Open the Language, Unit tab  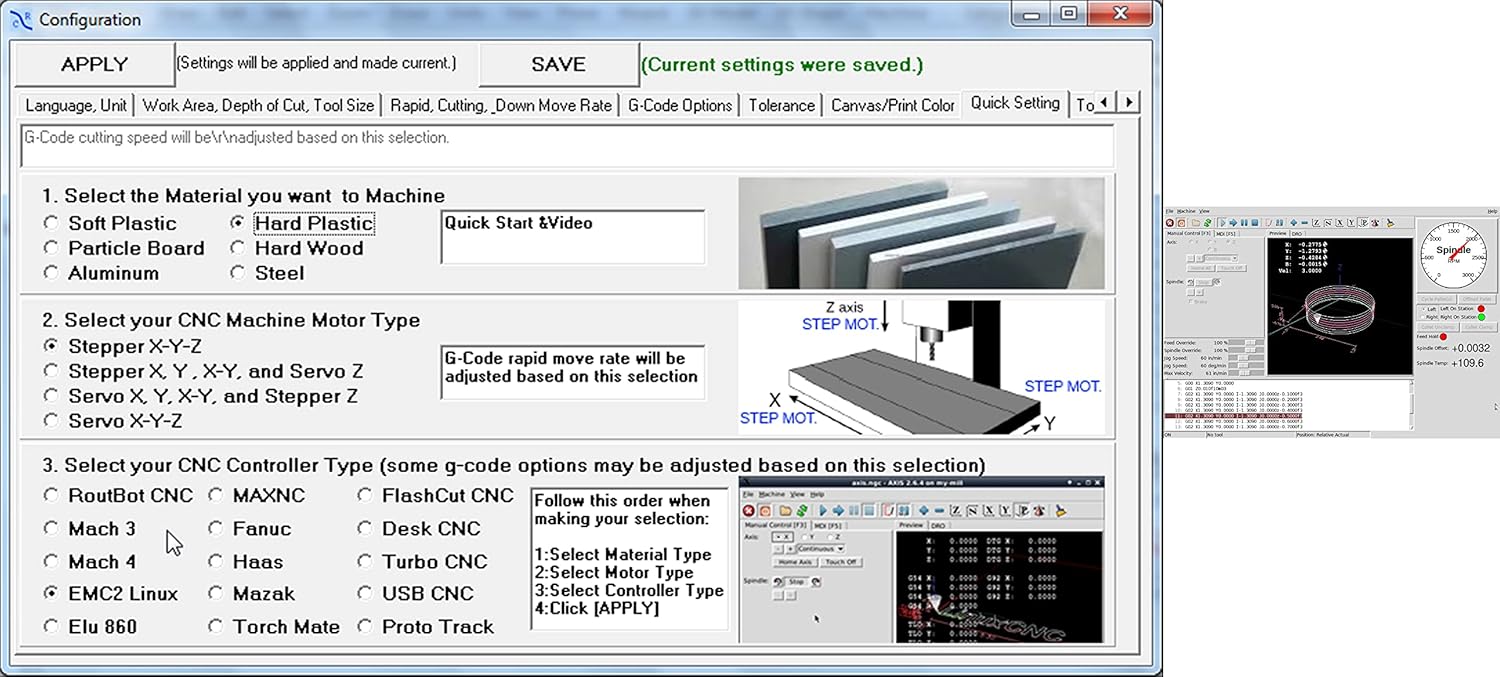[x=76, y=105]
